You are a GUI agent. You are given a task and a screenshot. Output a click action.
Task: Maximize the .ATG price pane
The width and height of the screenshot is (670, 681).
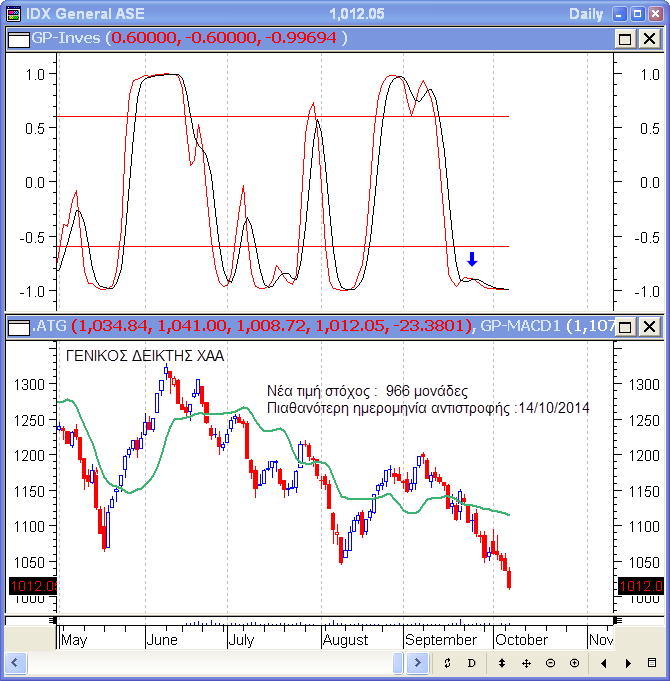pos(626,327)
